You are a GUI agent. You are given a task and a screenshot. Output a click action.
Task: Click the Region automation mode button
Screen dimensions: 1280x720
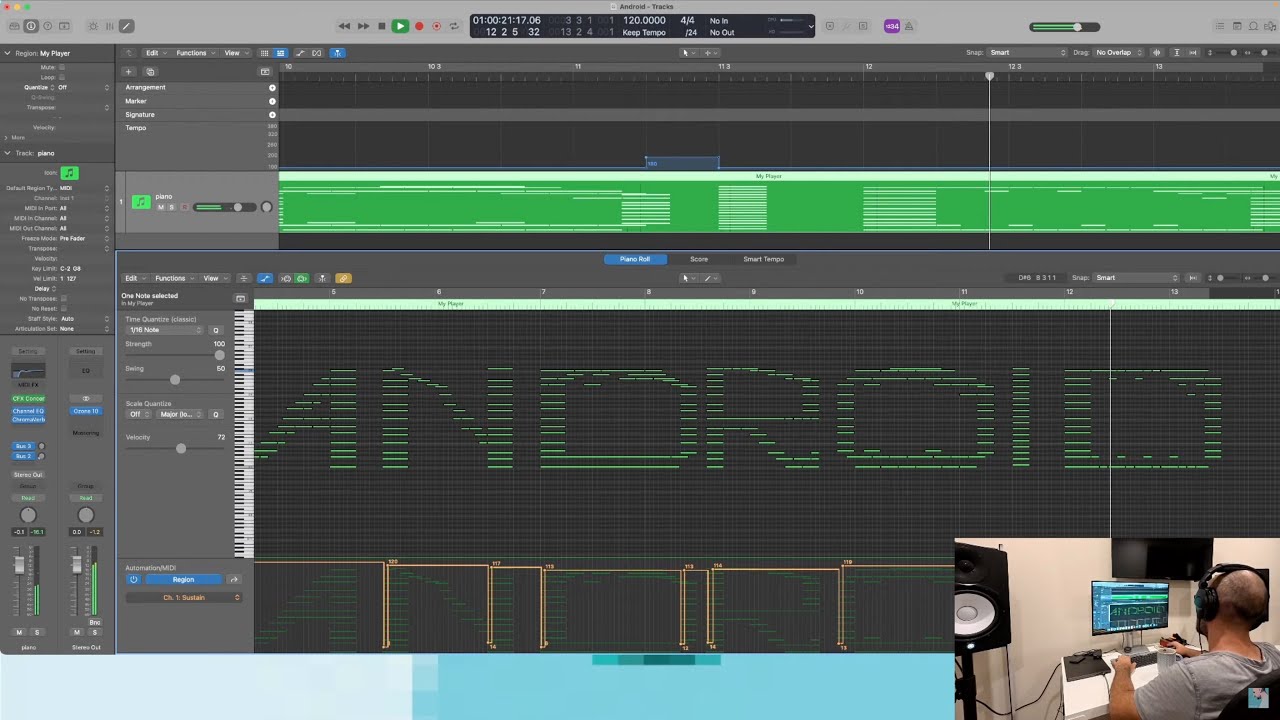(x=184, y=580)
